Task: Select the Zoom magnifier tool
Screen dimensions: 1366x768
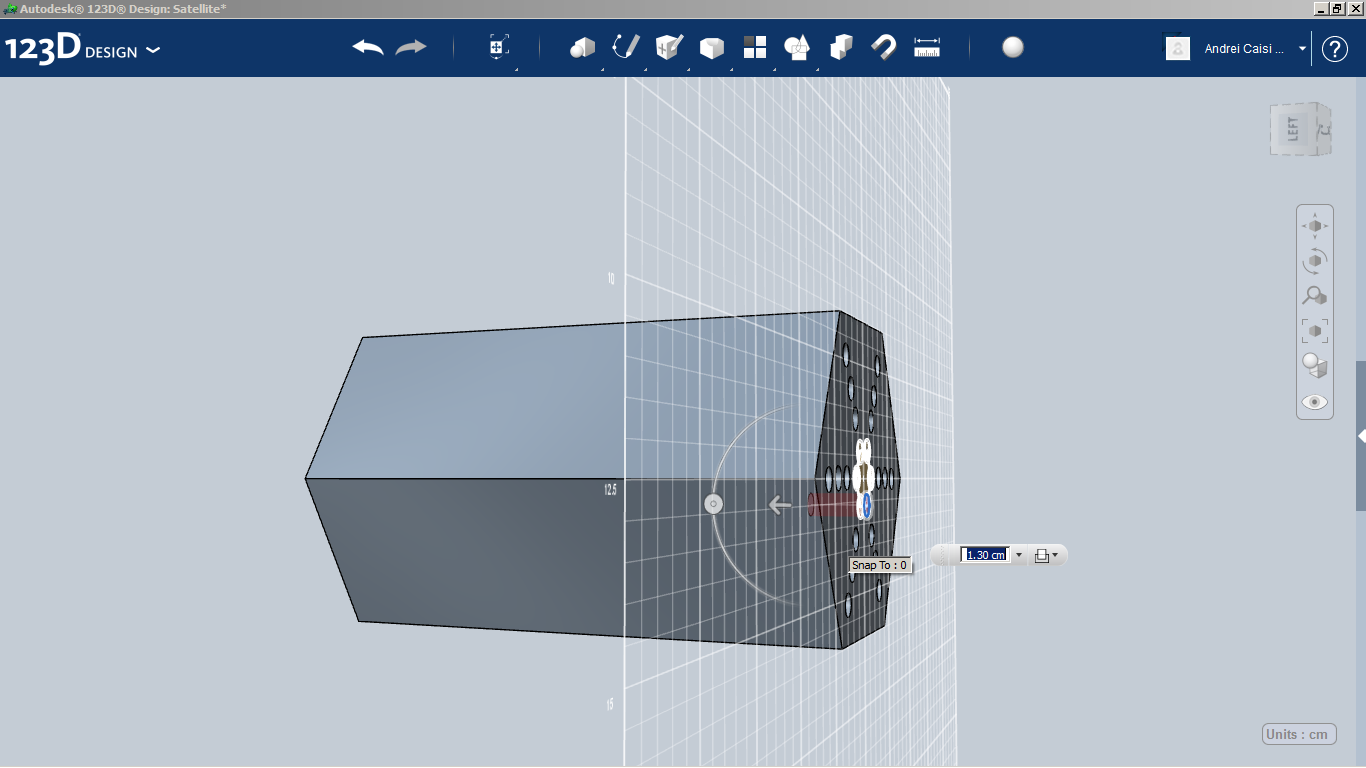Action: [x=1315, y=296]
